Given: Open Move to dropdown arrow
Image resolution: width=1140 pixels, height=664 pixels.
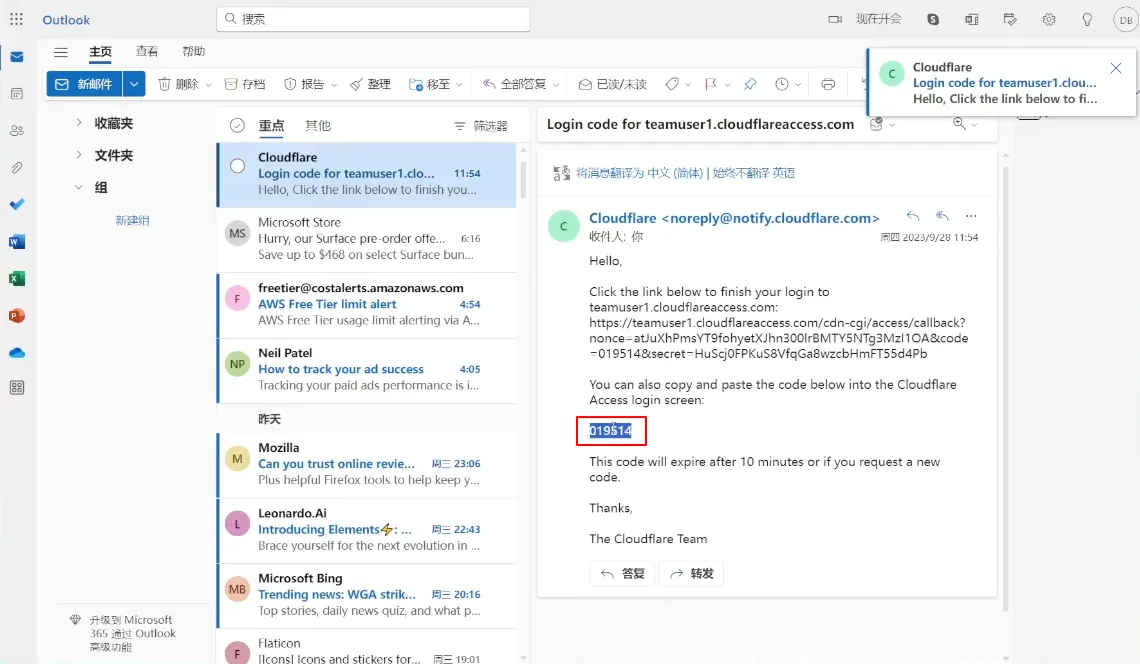Looking at the screenshot, I should (459, 85).
